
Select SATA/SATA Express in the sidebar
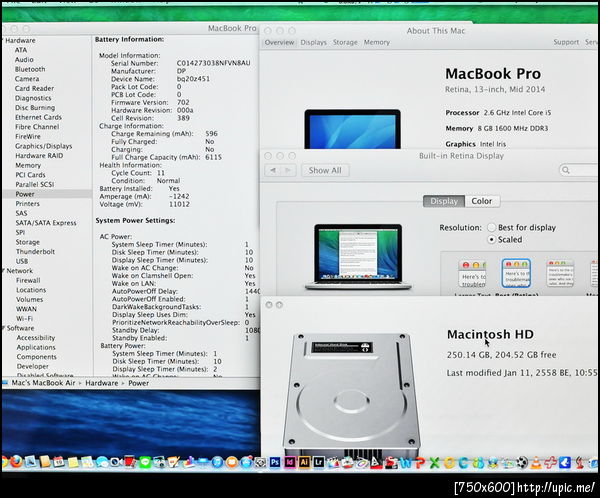tap(46, 223)
